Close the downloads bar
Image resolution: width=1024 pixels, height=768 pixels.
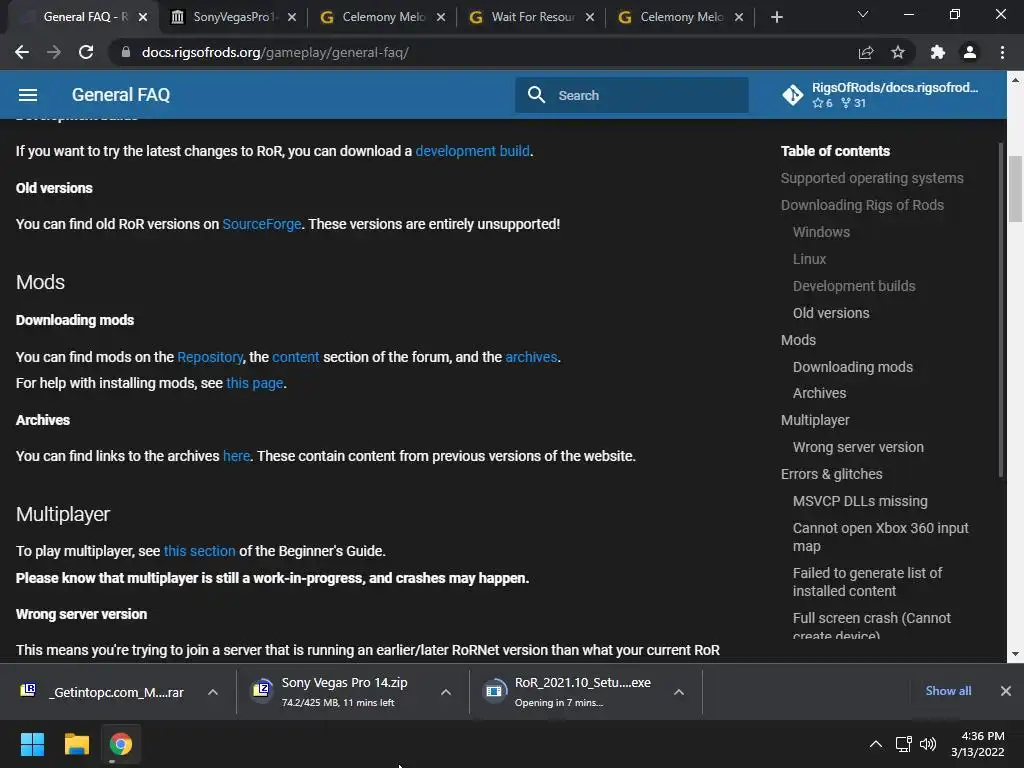click(x=1006, y=691)
